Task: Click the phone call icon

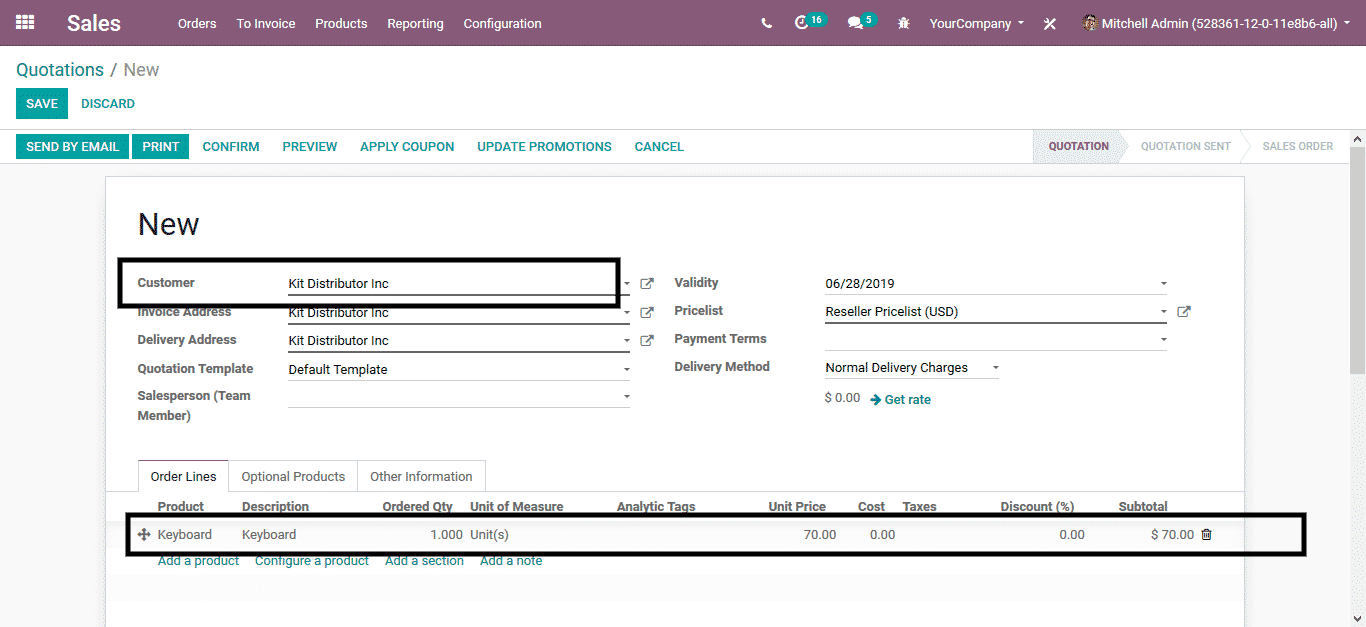Action: coord(766,23)
